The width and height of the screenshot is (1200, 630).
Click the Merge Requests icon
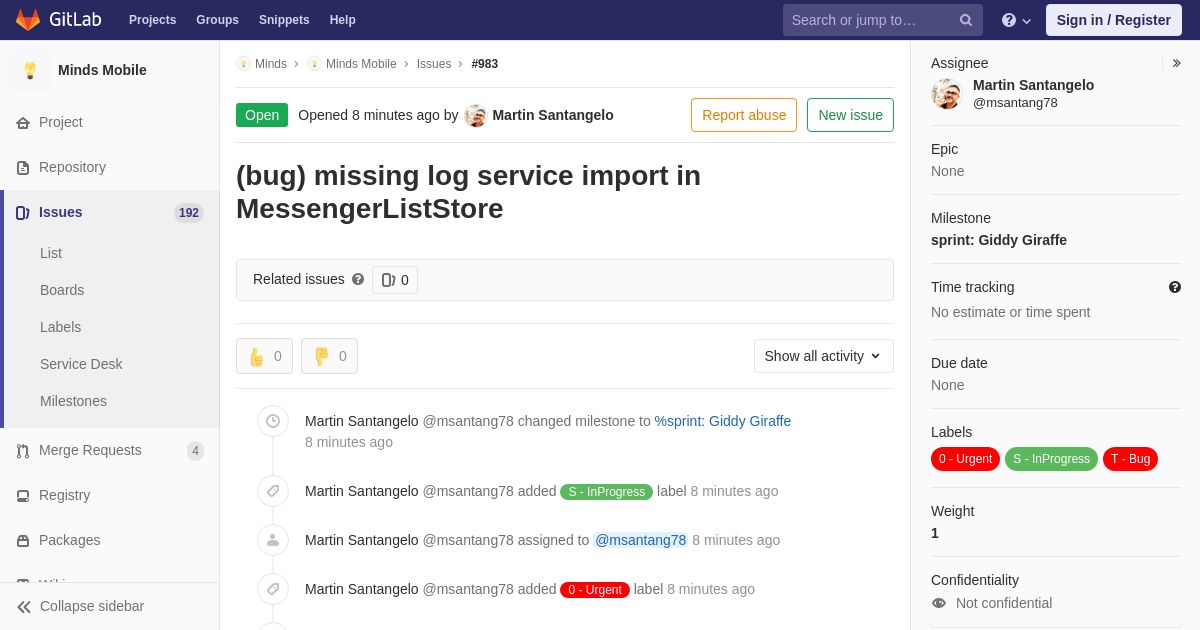23,451
